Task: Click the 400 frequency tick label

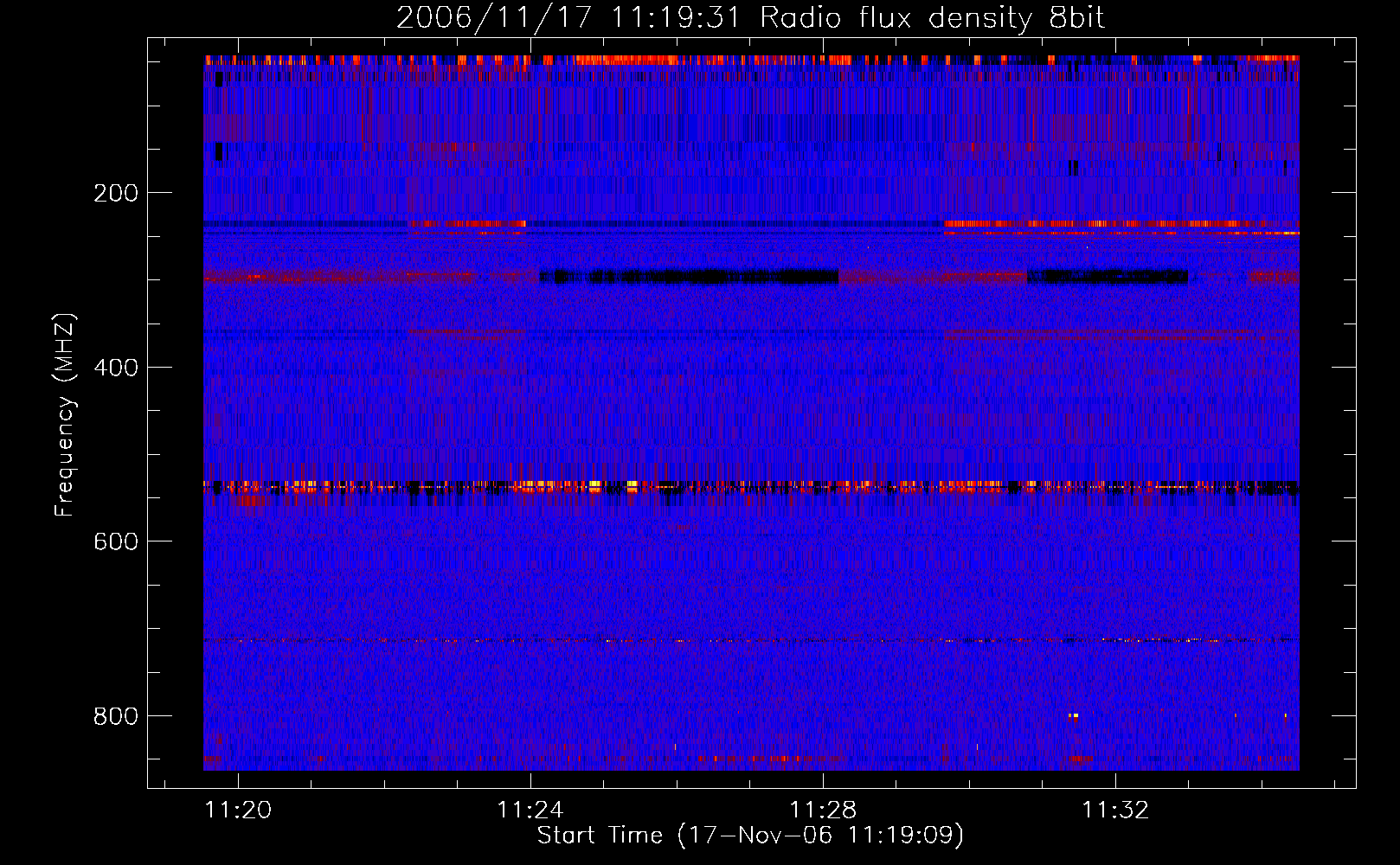Action: pyautogui.click(x=116, y=368)
